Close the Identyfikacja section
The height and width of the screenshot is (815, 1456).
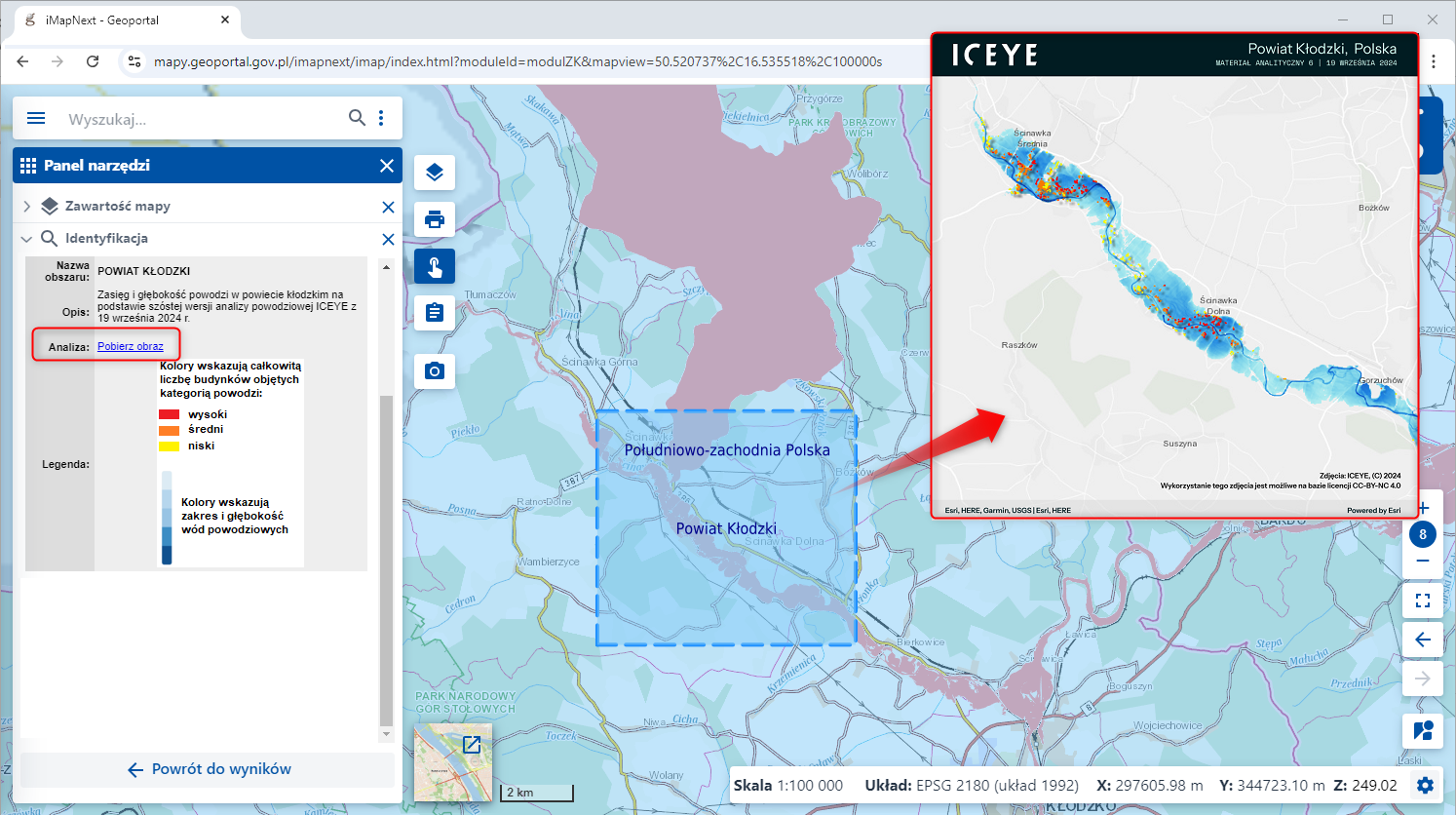pos(388,239)
